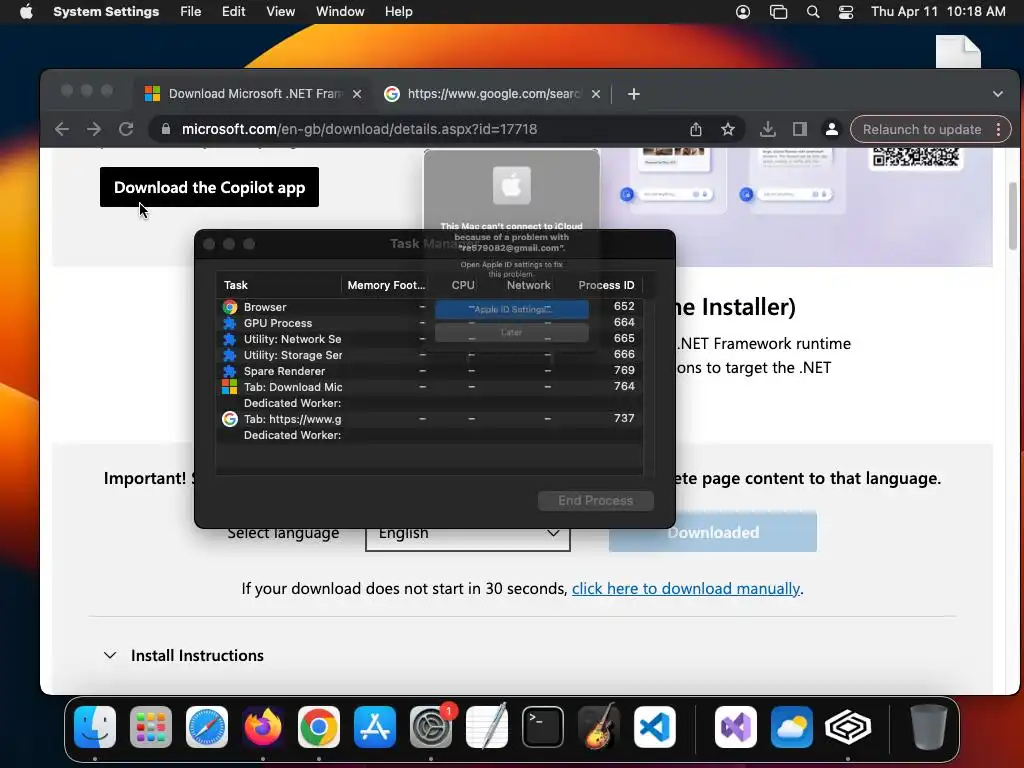Open the cloud weather app in Dock
Image resolution: width=1024 pixels, height=768 pixels.
792,727
